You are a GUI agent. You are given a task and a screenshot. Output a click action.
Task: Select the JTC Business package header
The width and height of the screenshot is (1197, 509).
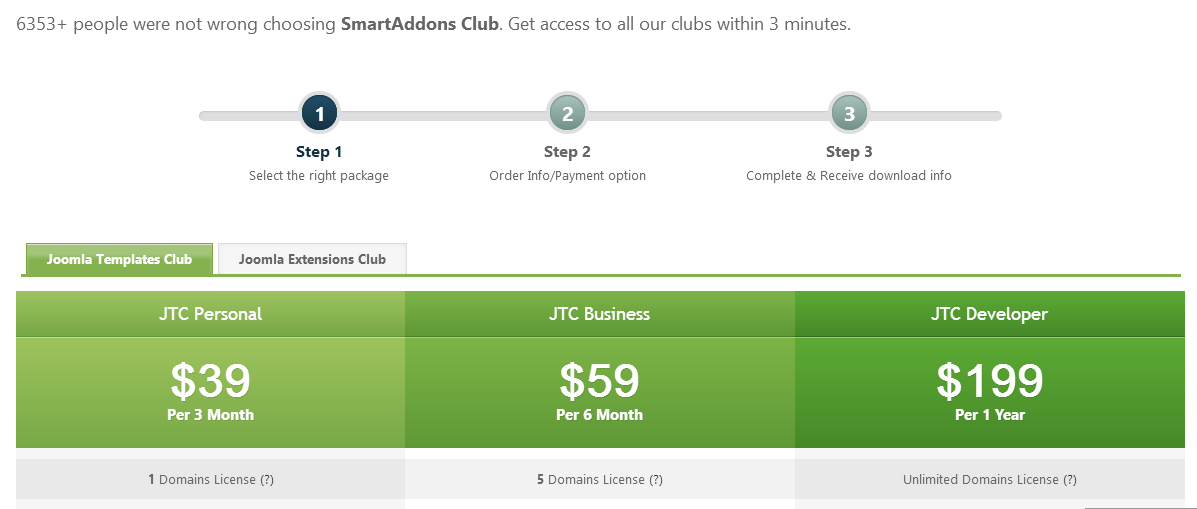tap(599, 314)
